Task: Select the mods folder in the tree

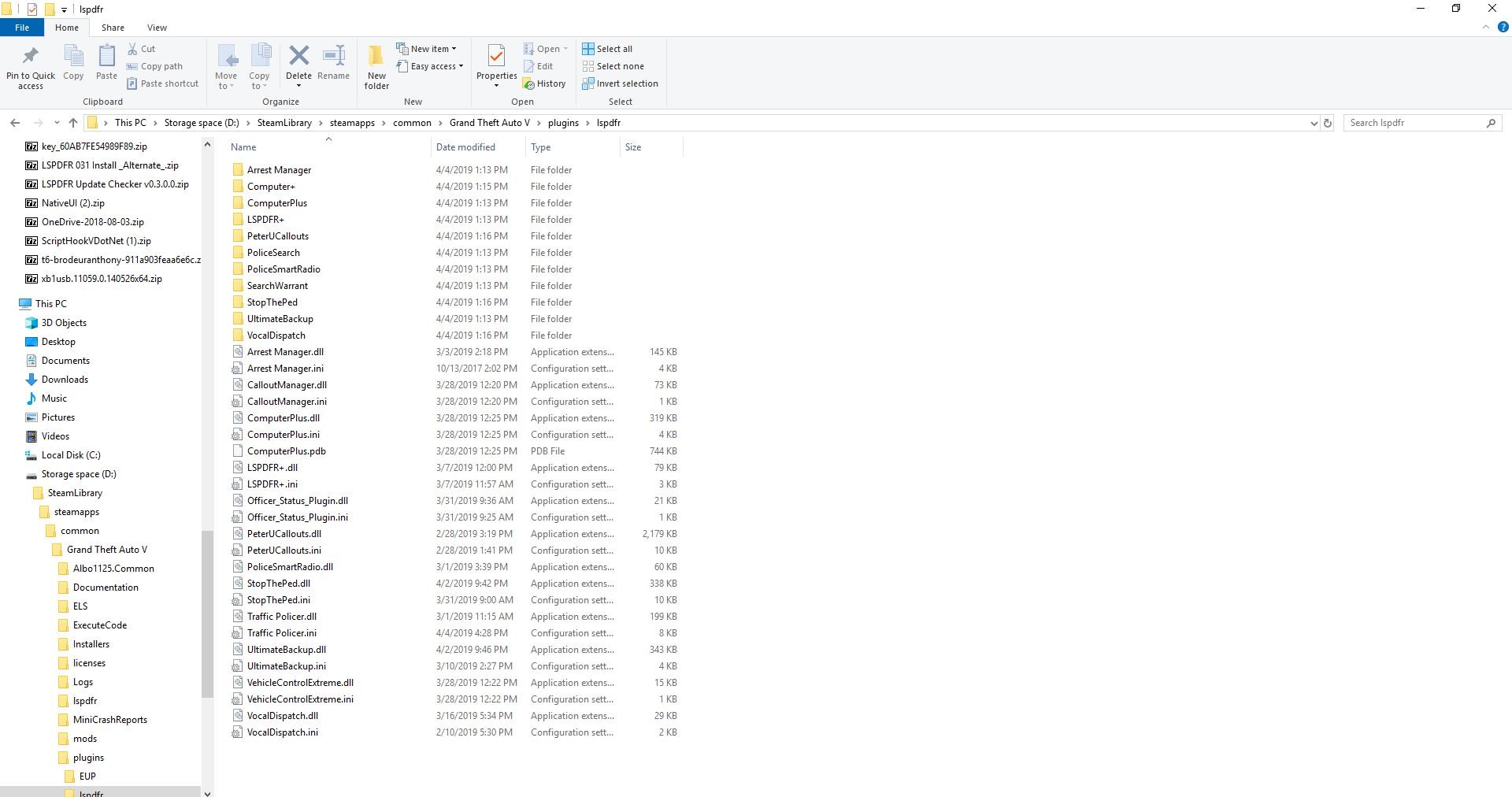Action: (85, 739)
